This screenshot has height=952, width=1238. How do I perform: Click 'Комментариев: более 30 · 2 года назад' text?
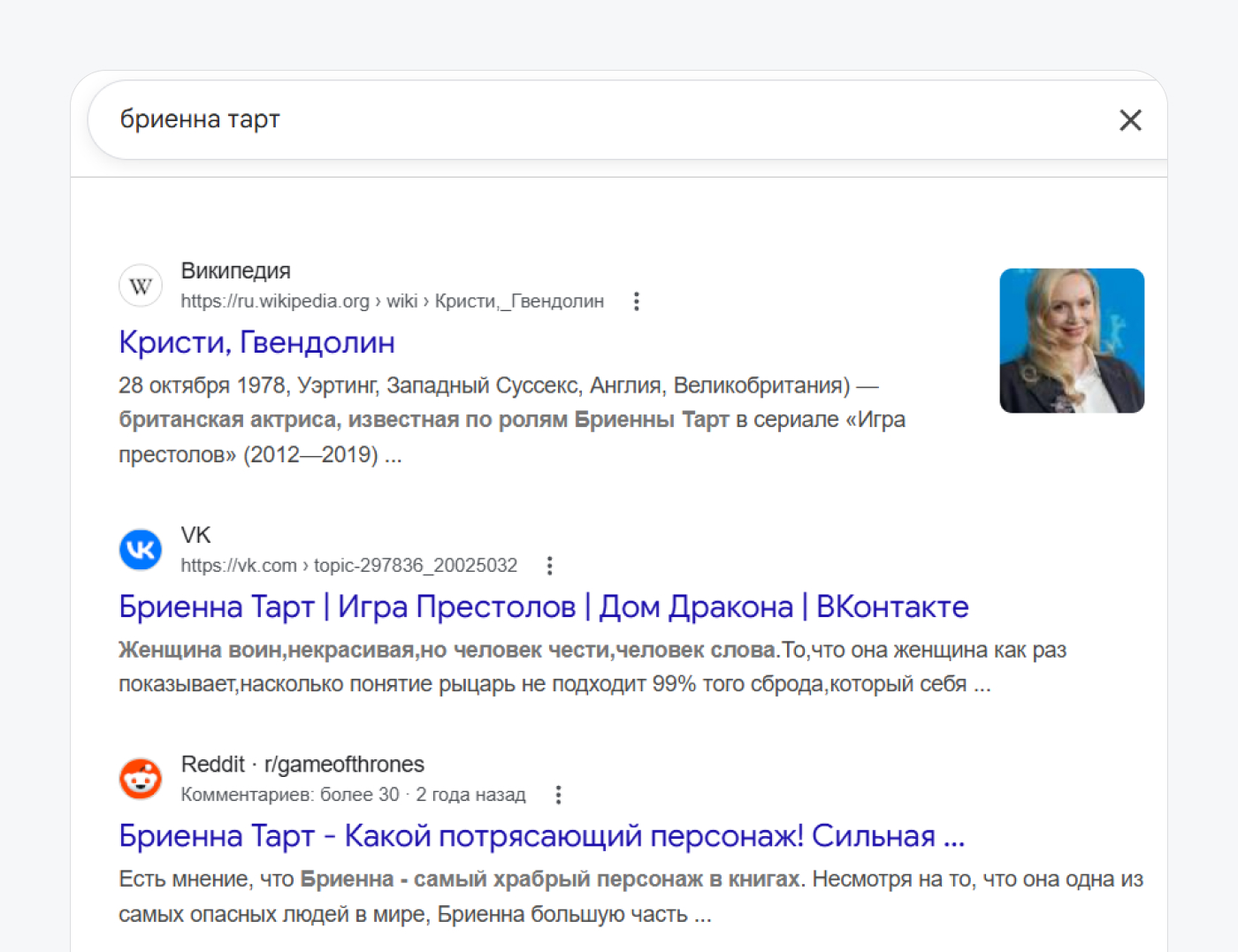point(353,795)
